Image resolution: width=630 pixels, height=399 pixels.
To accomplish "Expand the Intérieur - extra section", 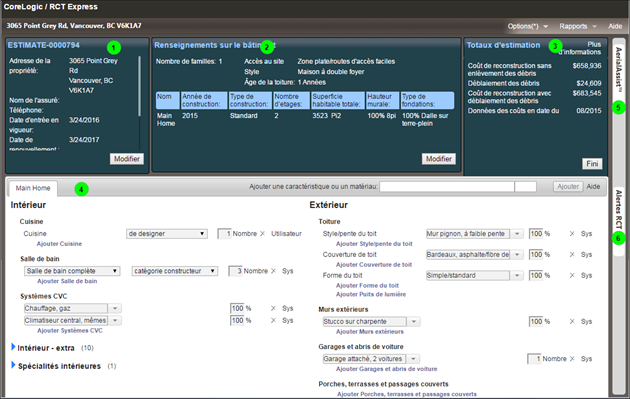I will click(x=13, y=347).
